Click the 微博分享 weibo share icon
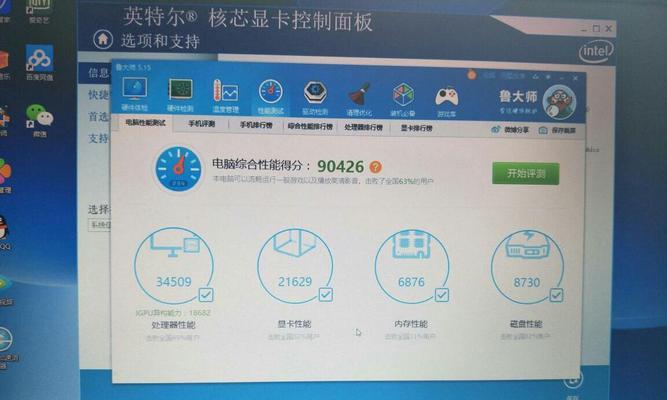 496,130
